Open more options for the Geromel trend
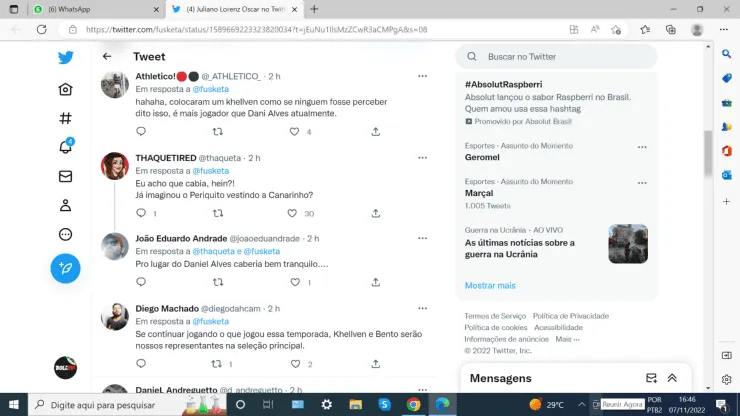 (x=642, y=146)
